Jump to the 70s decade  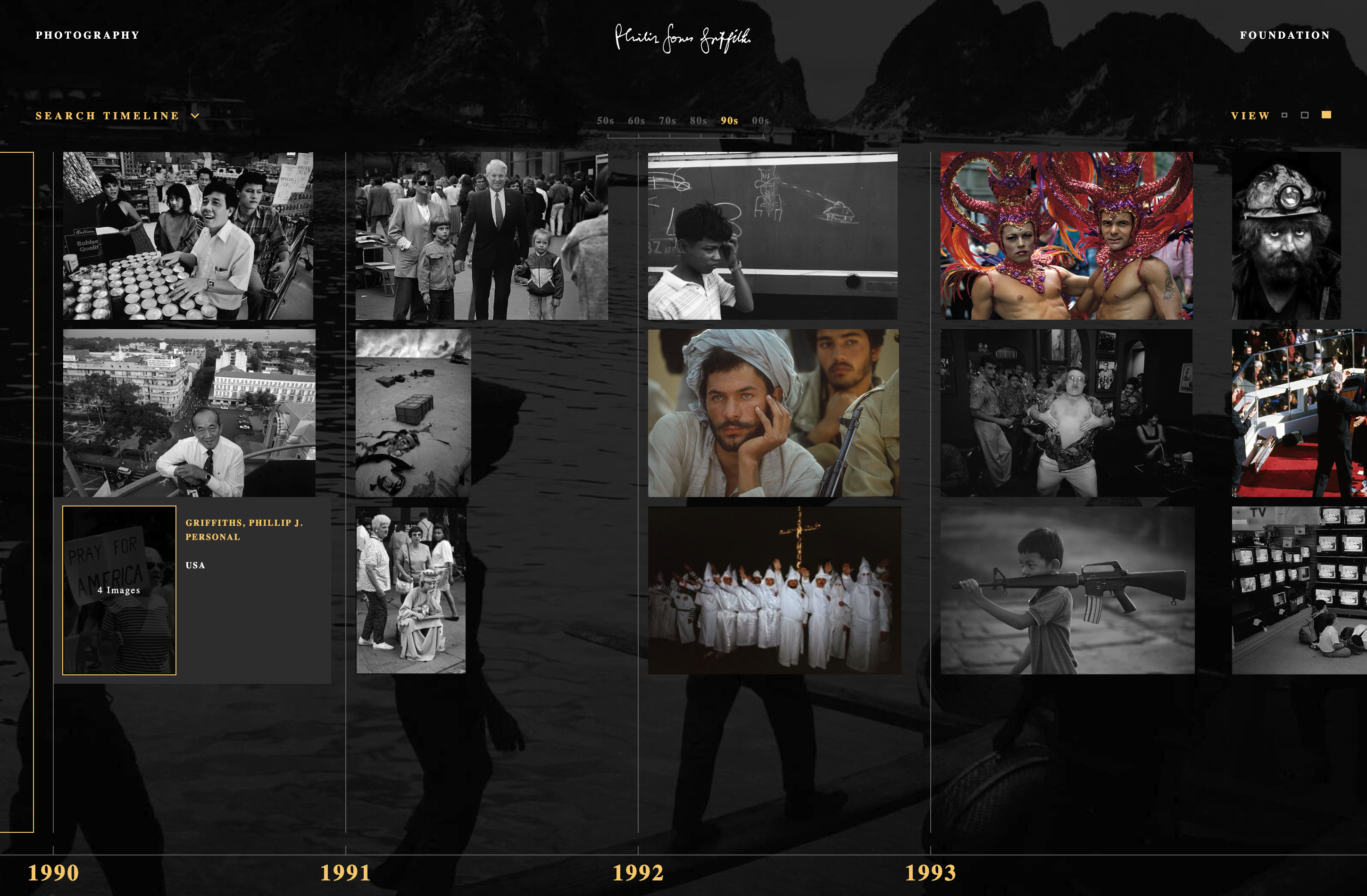667,121
